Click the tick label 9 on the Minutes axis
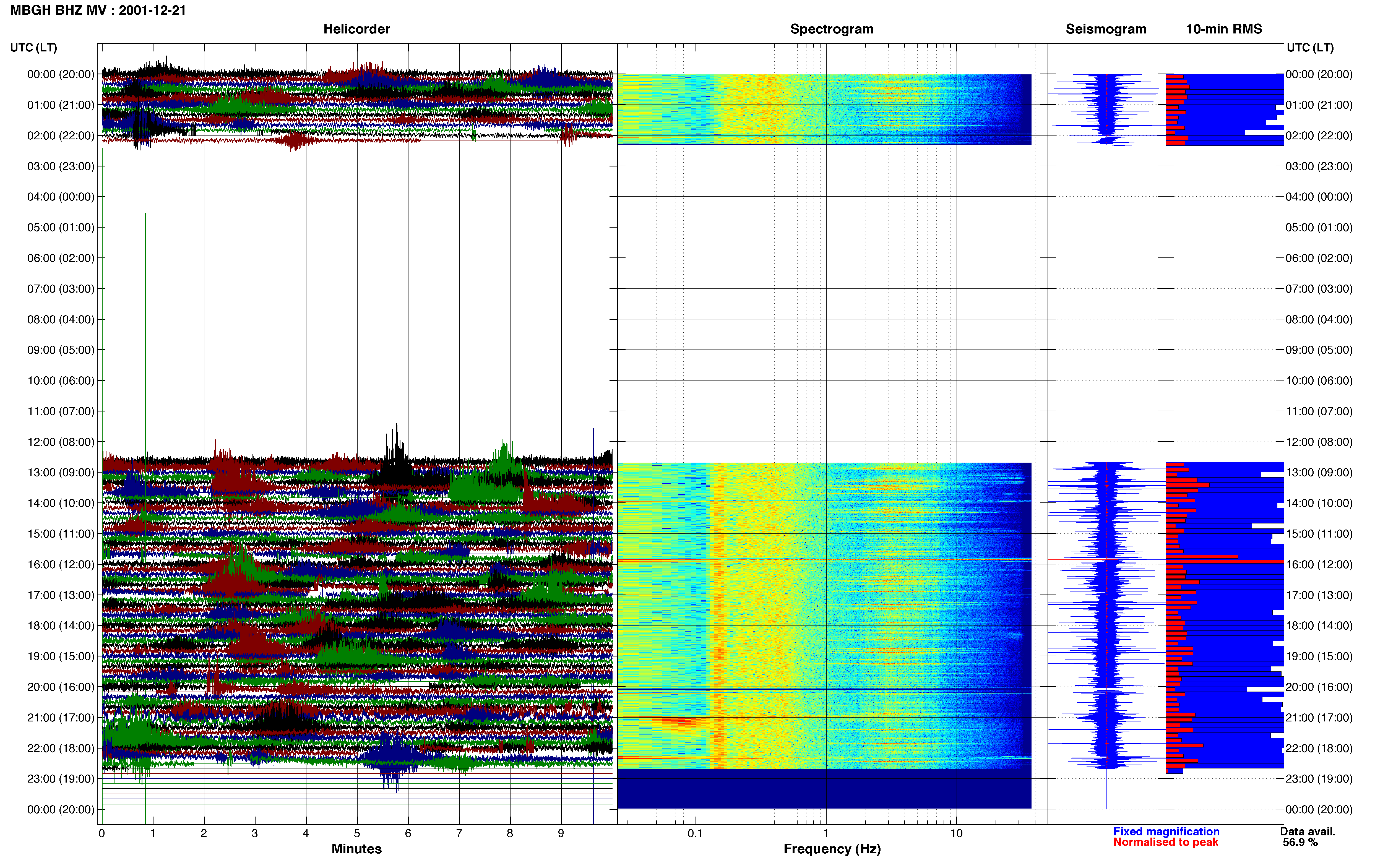Viewport: 1388px width, 868px height. pos(561,833)
